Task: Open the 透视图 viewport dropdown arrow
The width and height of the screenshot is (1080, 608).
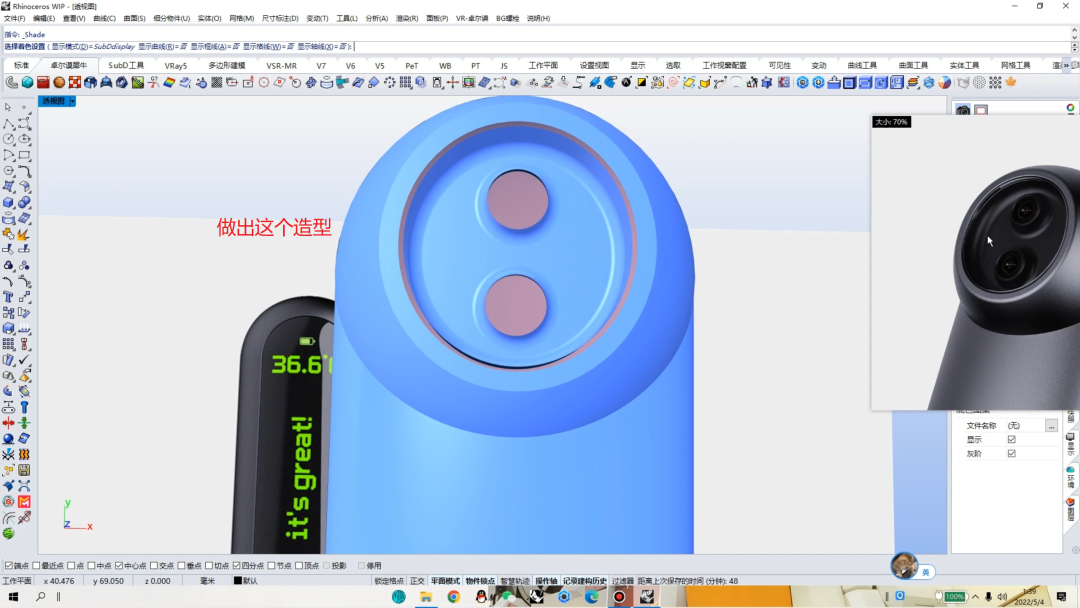Action: click(72, 101)
